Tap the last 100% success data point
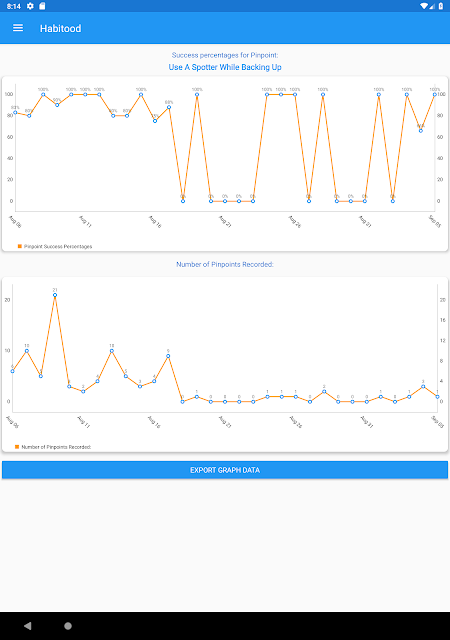This screenshot has height=640, width=450. coord(434,94)
